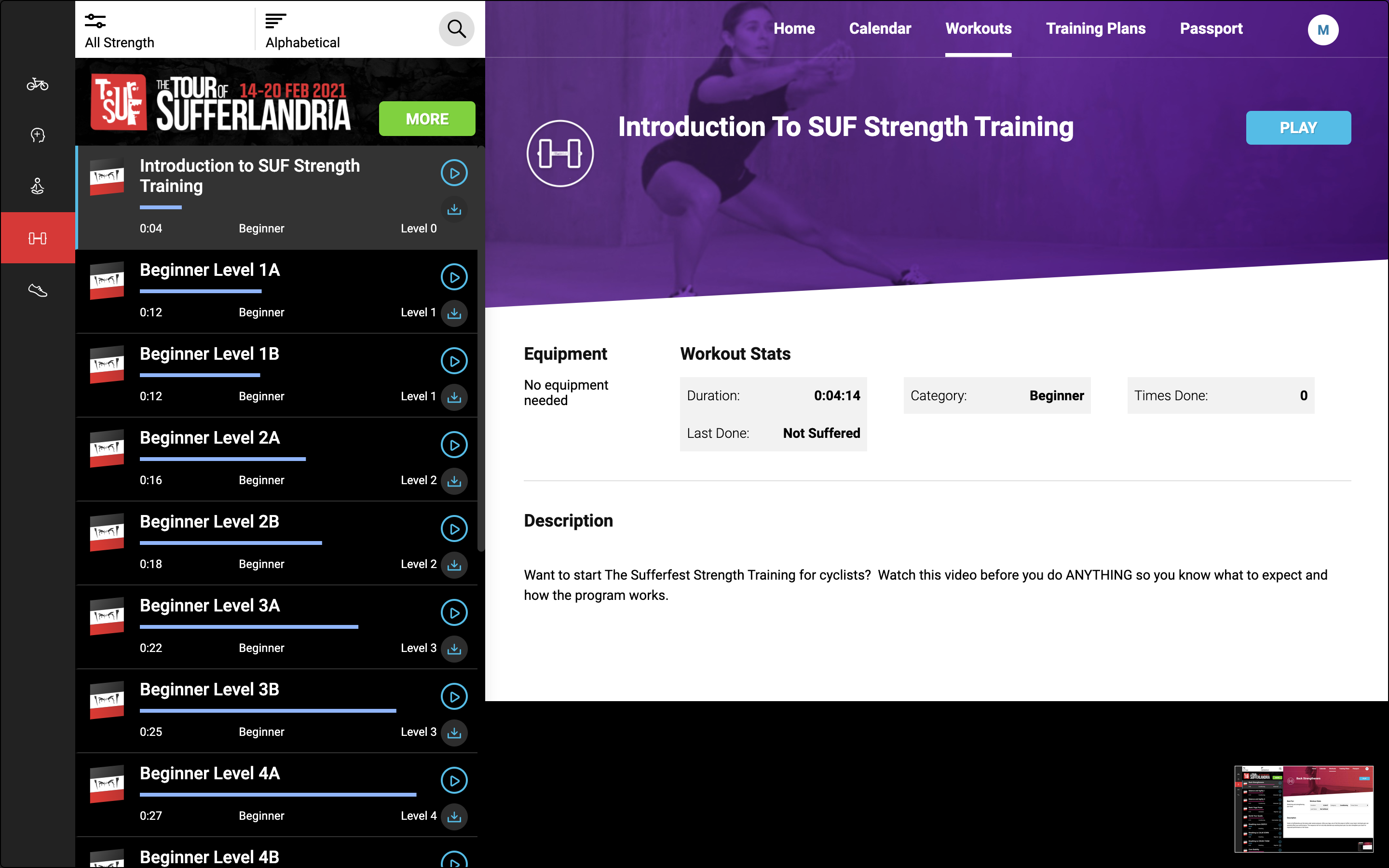
Task: Click the No equipment needed text
Action: [x=566, y=393]
